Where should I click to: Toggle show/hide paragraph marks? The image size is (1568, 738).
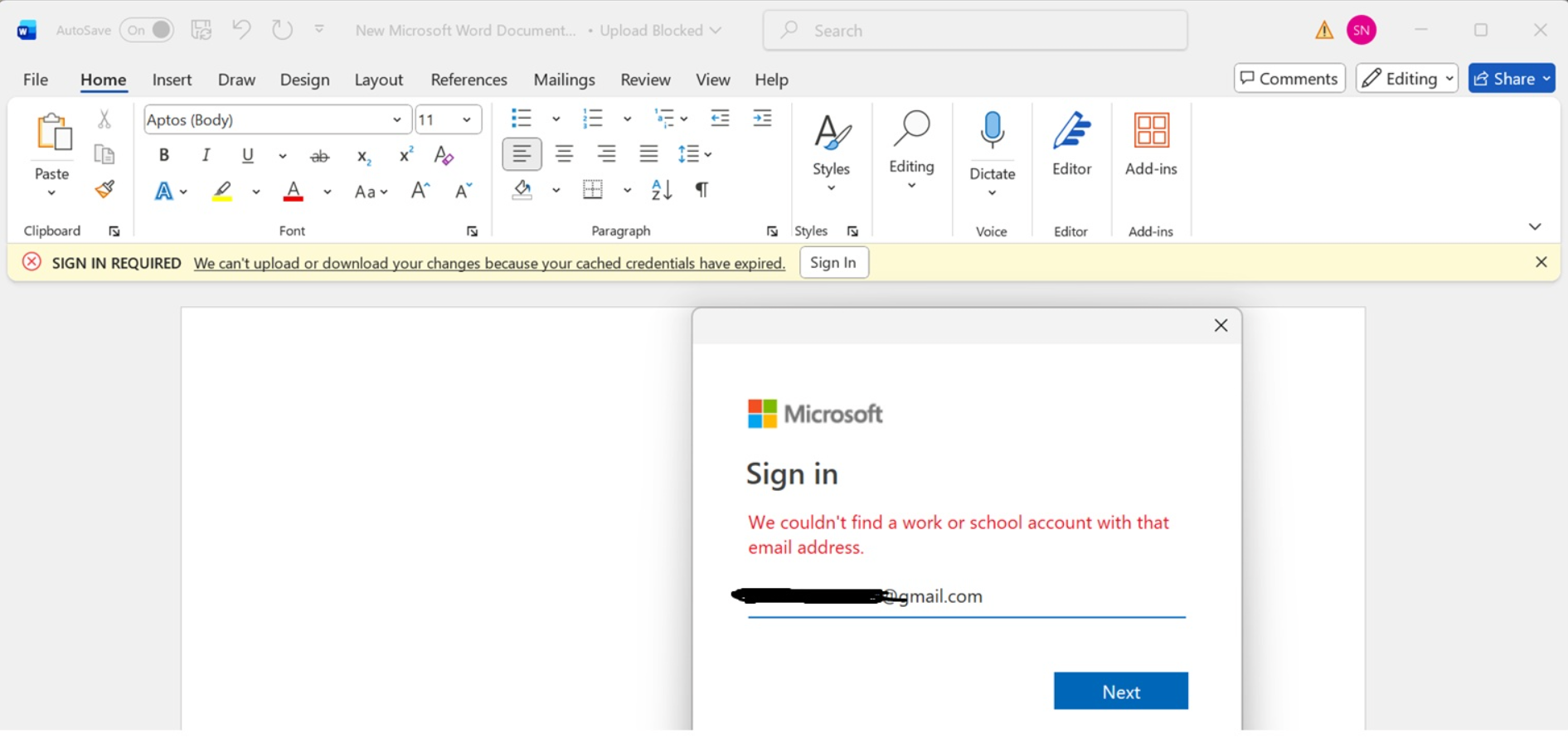coord(702,190)
